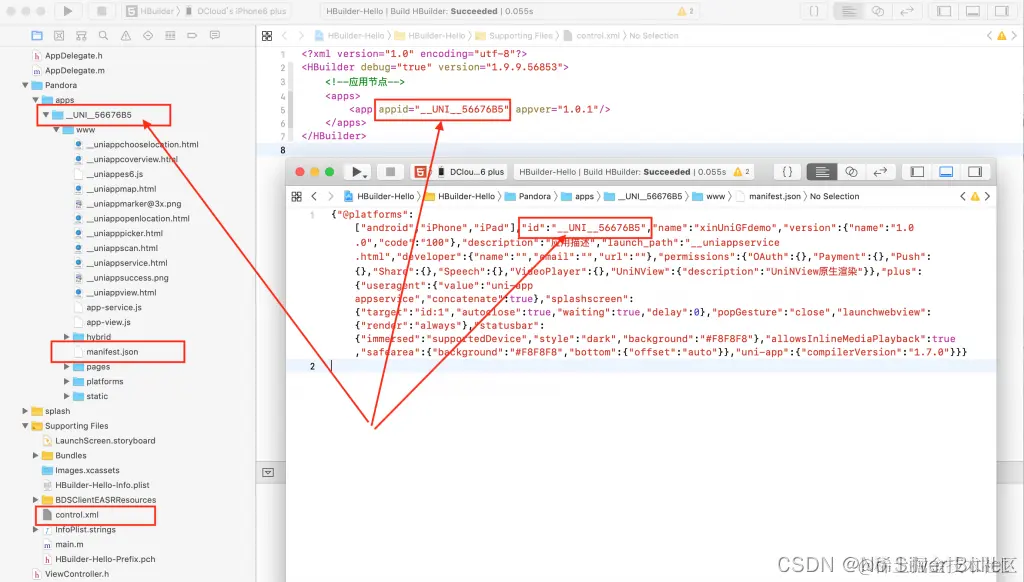1024x582 pixels.
Task: Open the Symbol navigator tab
Action: coord(81,35)
